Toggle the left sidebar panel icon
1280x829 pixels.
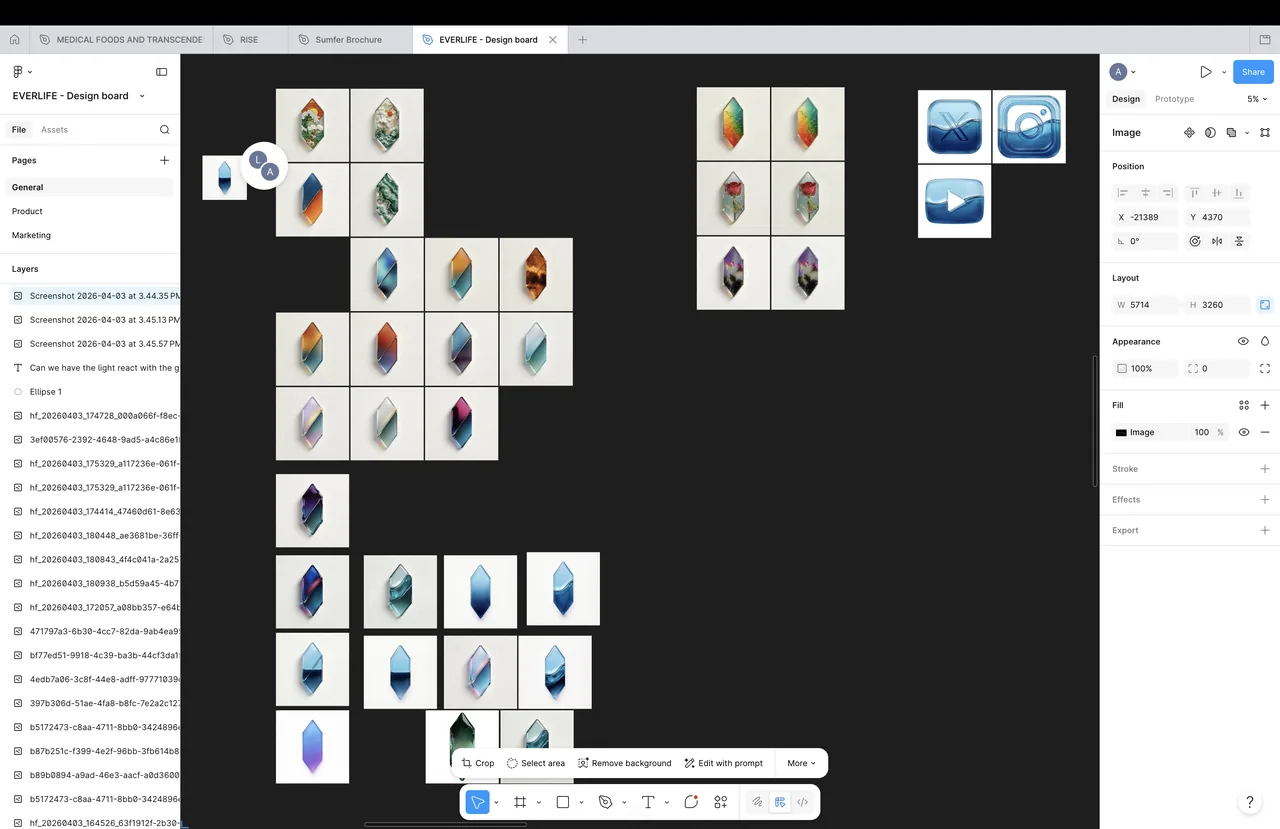coord(162,72)
